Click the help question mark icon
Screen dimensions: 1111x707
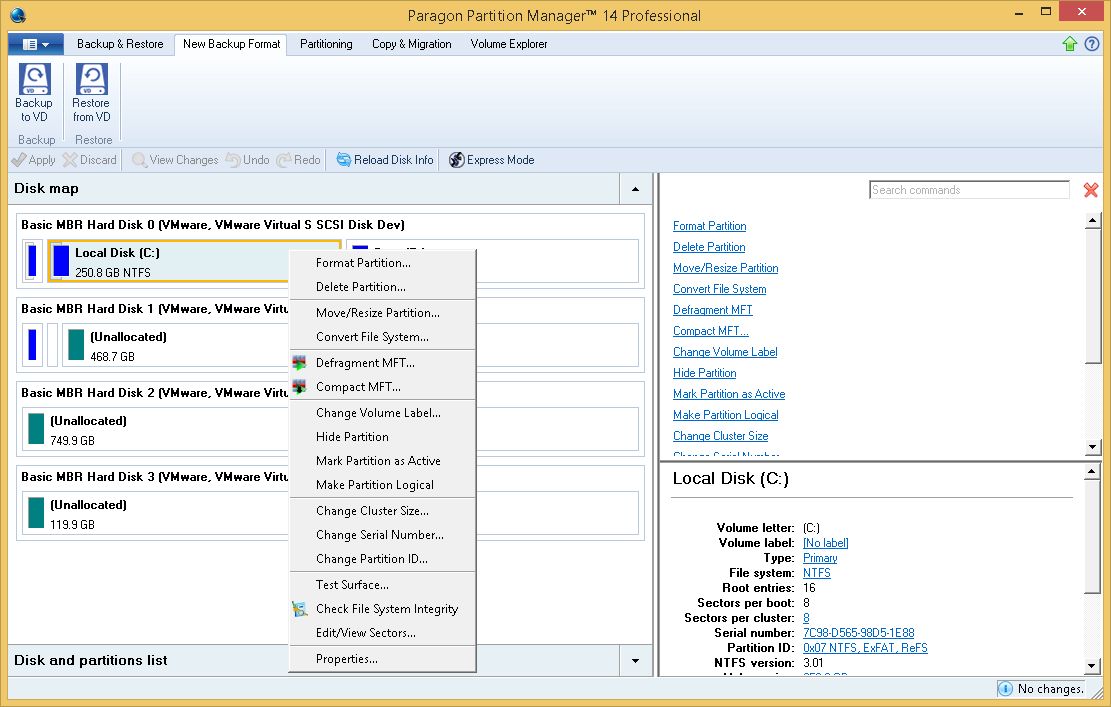(1092, 44)
